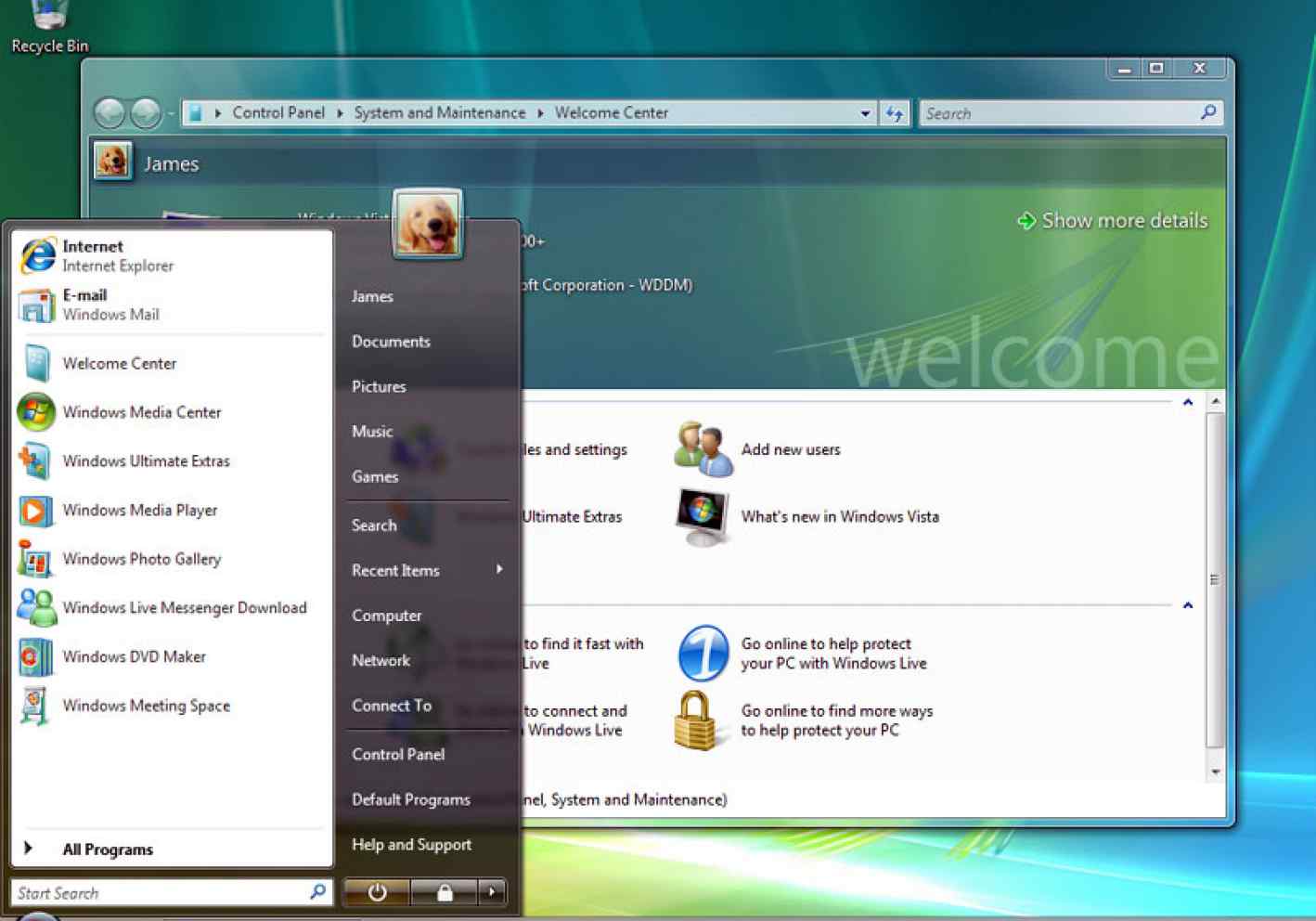The width and height of the screenshot is (1316, 921).
Task: Open What's new in Windows Vista
Action: click(x=839, y=516)
